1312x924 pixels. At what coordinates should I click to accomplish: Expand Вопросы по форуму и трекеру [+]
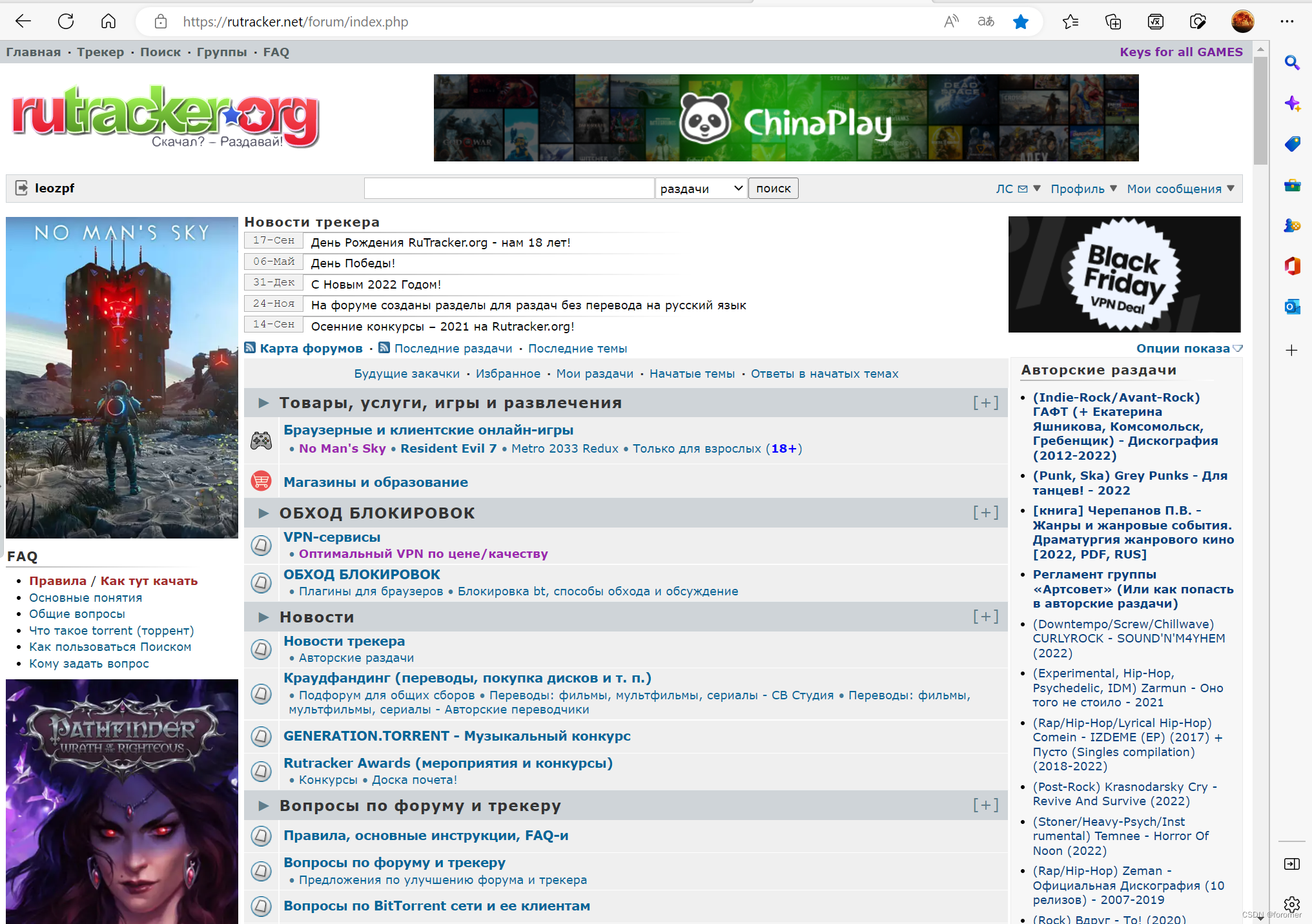pyautogui.click(x=985, y=805)
